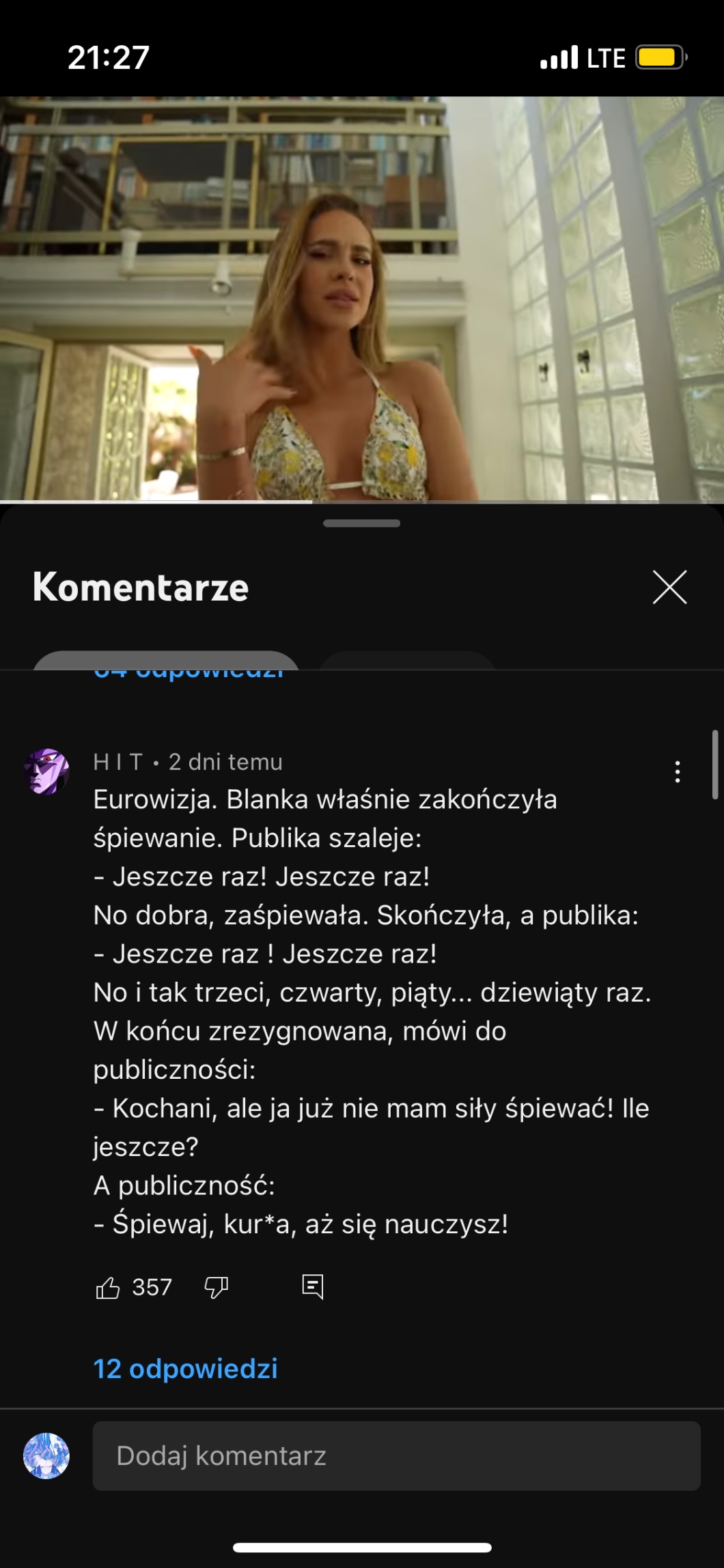Click the comments scrollbar thumb
Screen dimensions: 724x1568
point(715,765)
